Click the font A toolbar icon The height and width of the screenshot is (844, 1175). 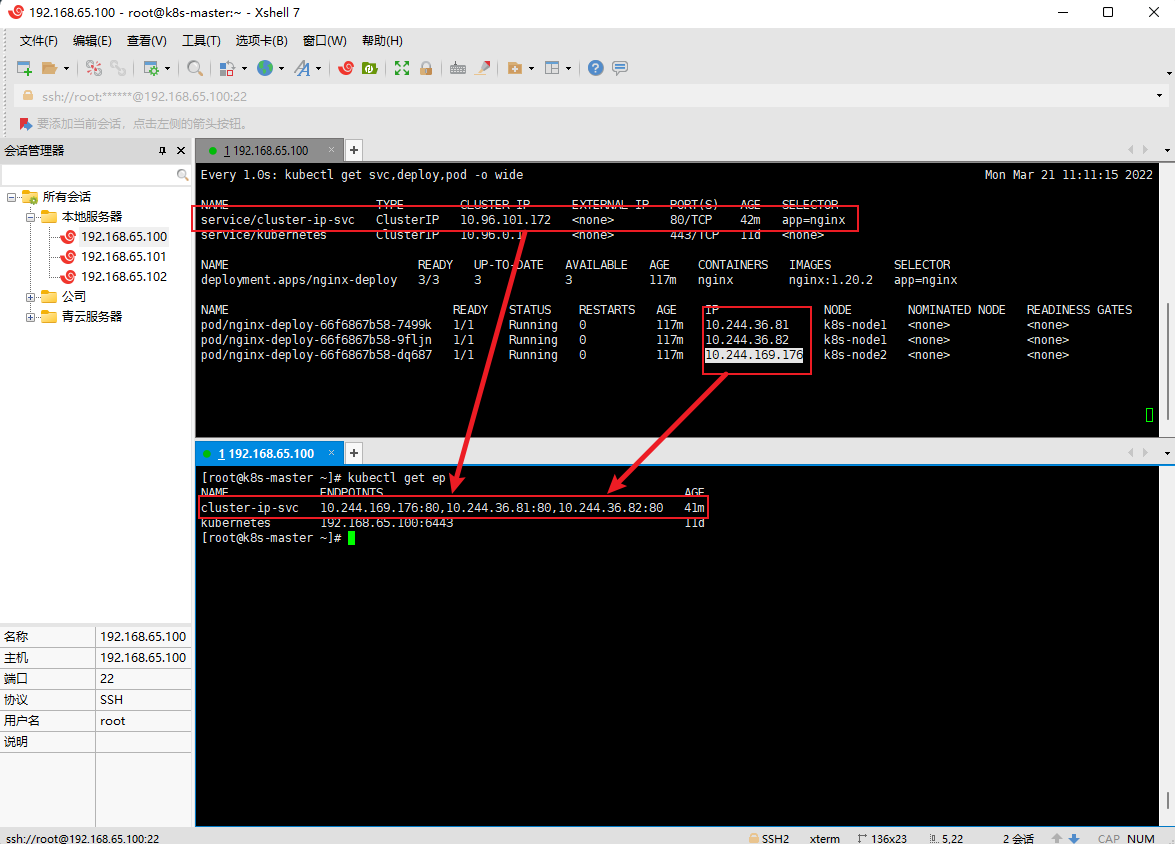pyautogui.click(x=302, y=68)
